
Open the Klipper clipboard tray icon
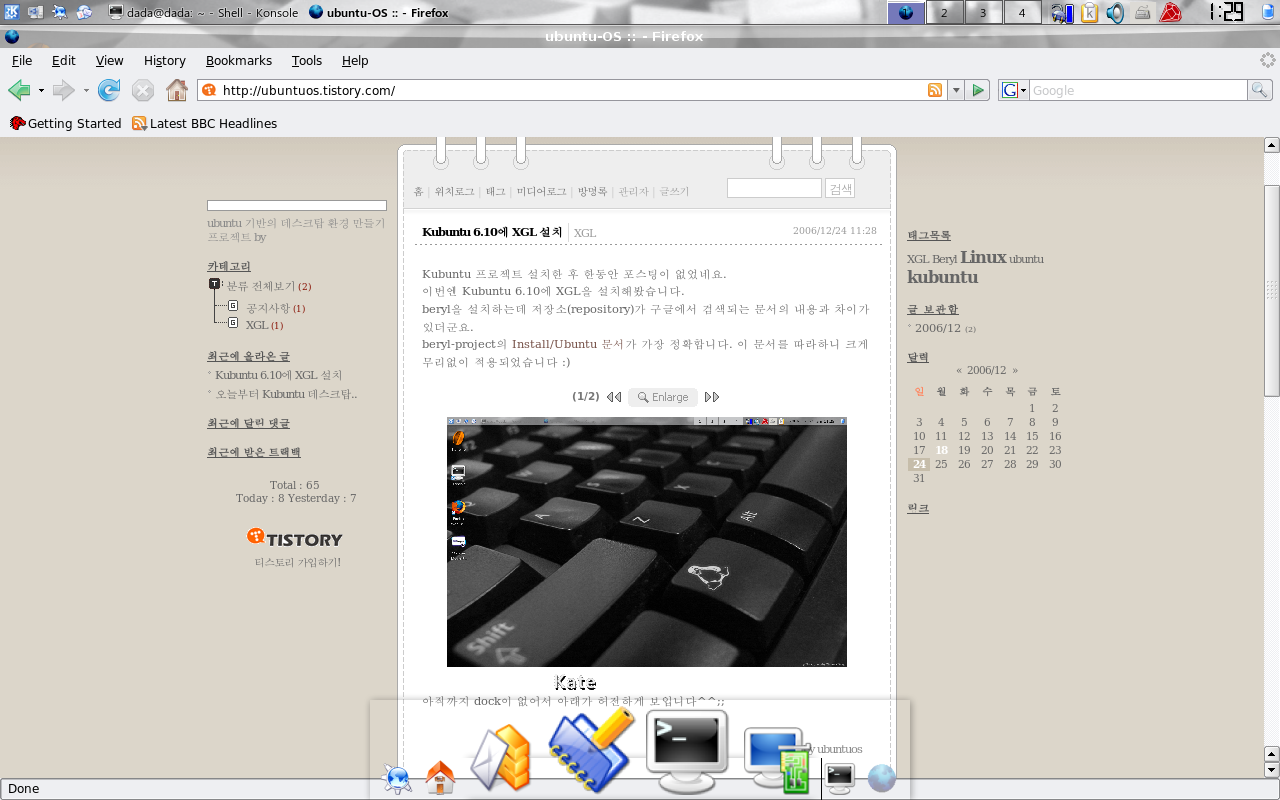pos(1089,12)
